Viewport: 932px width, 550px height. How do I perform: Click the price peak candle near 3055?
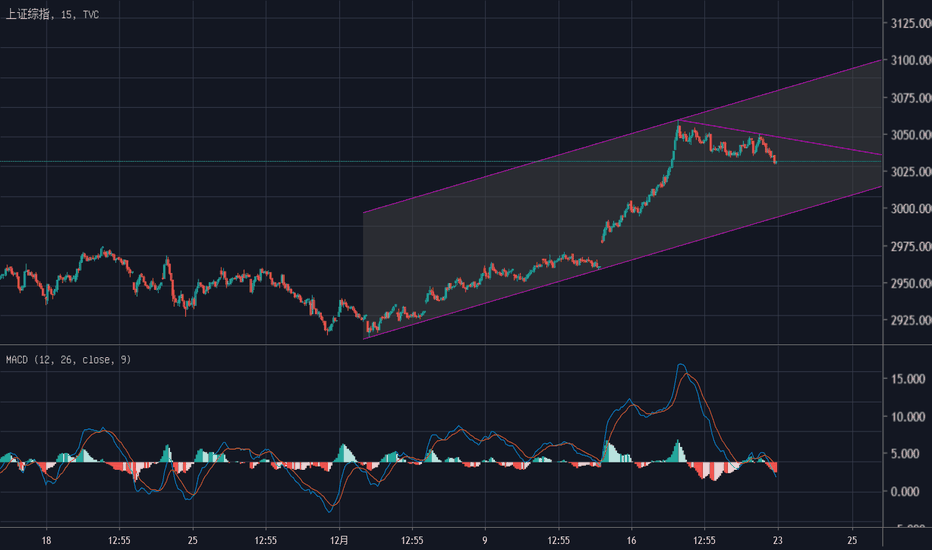(x=678, y=128)
